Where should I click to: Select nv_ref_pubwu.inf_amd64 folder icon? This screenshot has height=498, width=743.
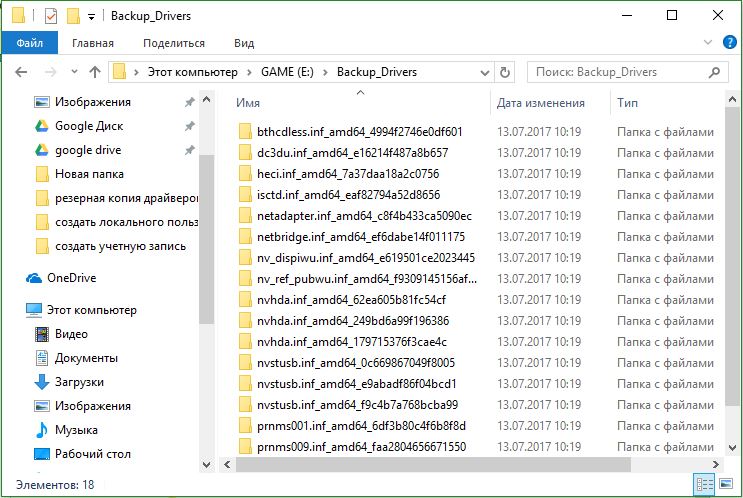coord(245,279)
